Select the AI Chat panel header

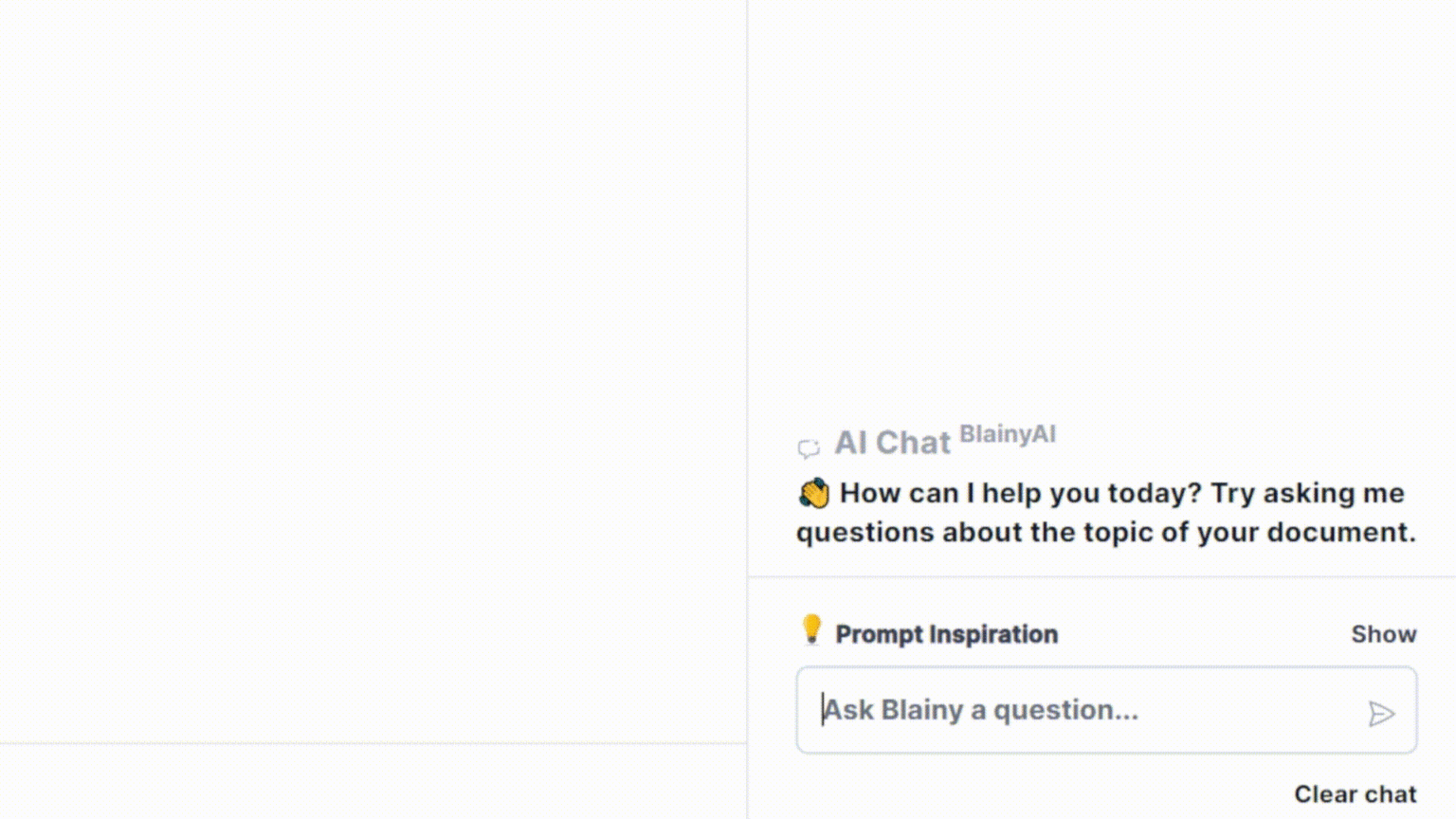click(x=892, y=443)
